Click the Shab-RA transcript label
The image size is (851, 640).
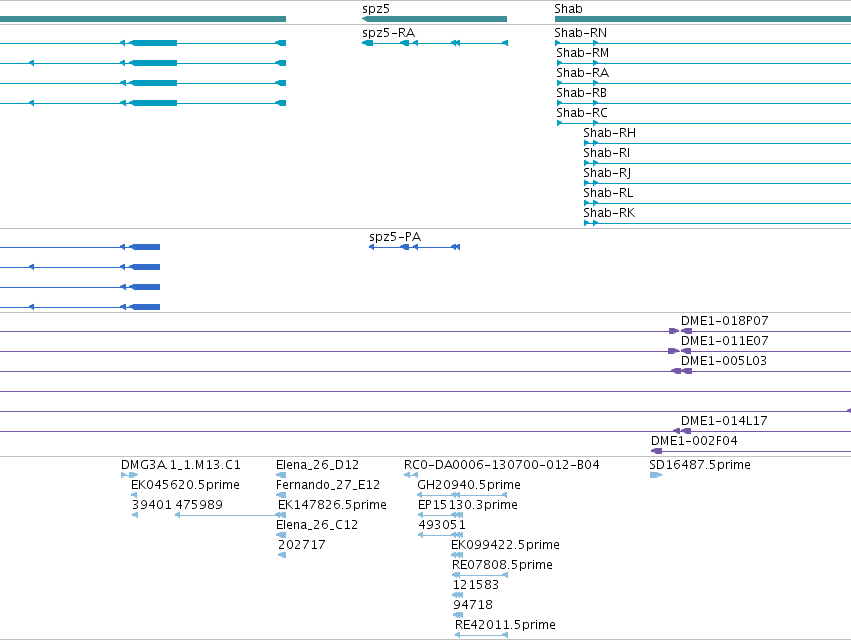tap(582, 73)
